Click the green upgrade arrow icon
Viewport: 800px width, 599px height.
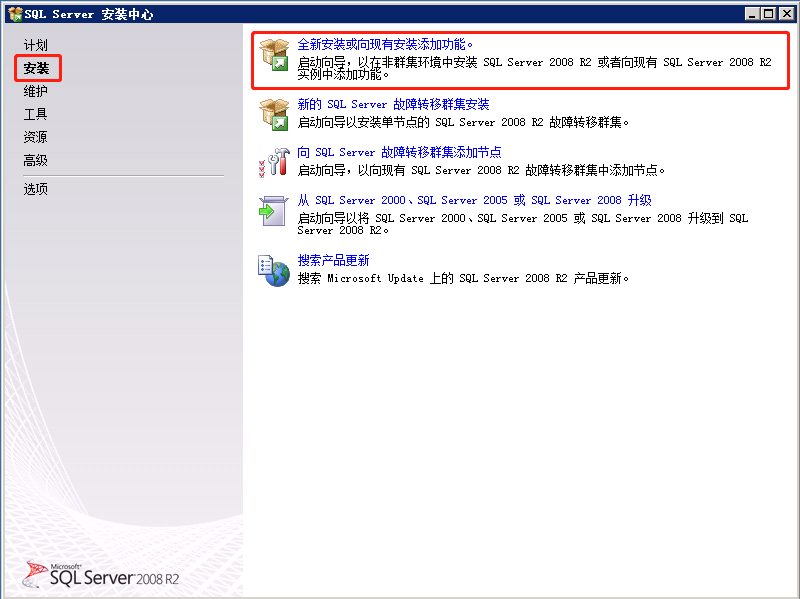[x=272, y=210]
